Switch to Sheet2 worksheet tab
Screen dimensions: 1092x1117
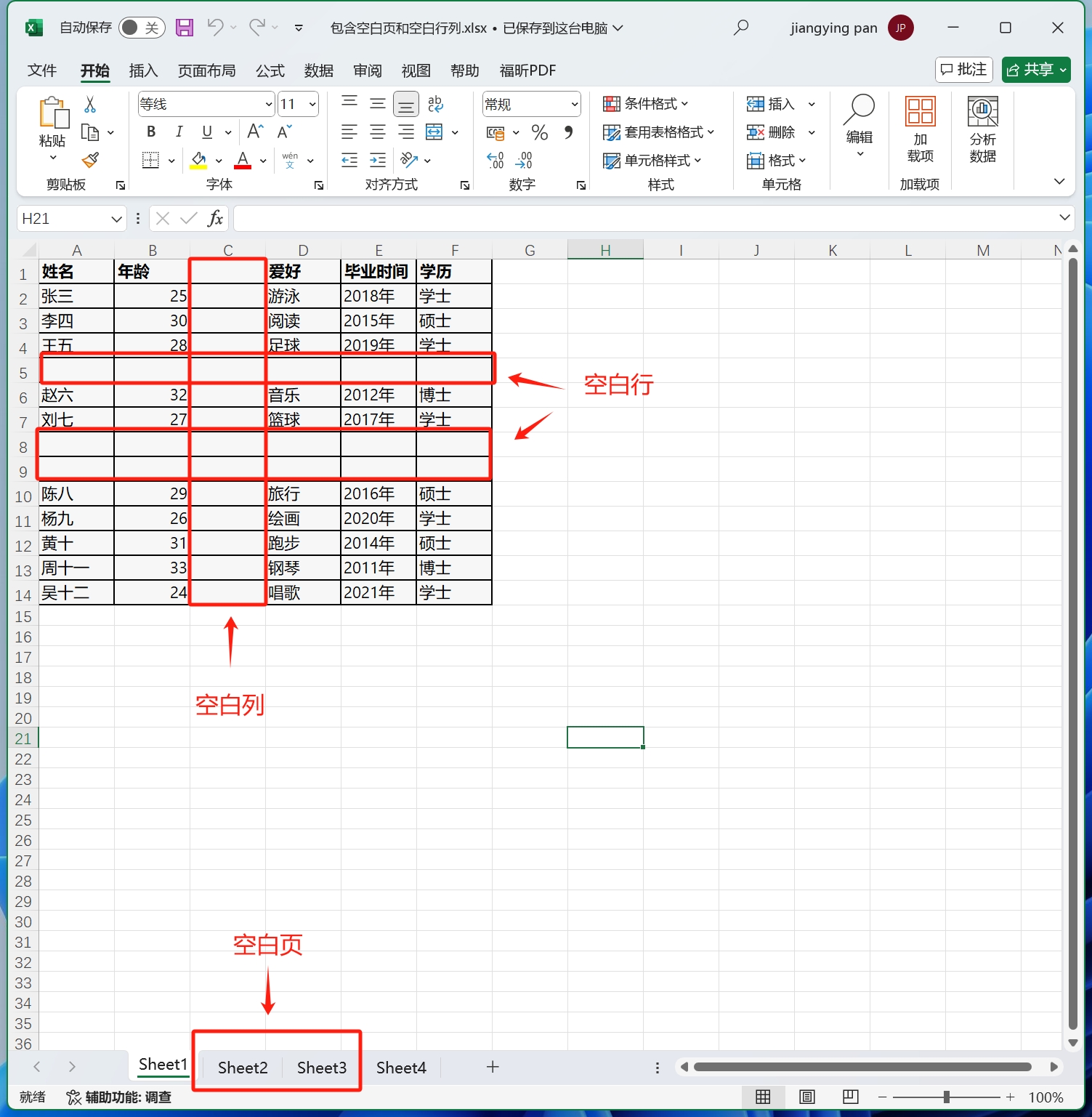pos(243,1068)
